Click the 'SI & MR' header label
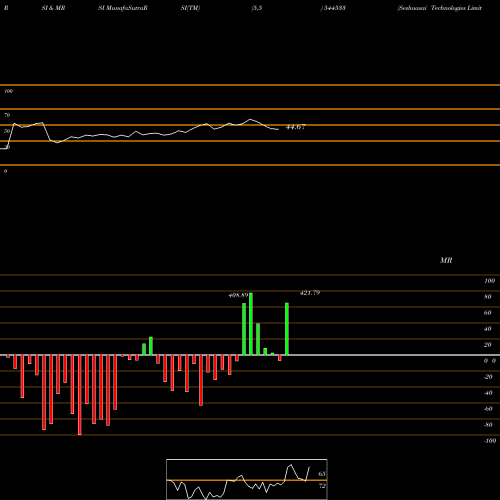The height and width of the screenshot is (500, 500). point(53,8)
